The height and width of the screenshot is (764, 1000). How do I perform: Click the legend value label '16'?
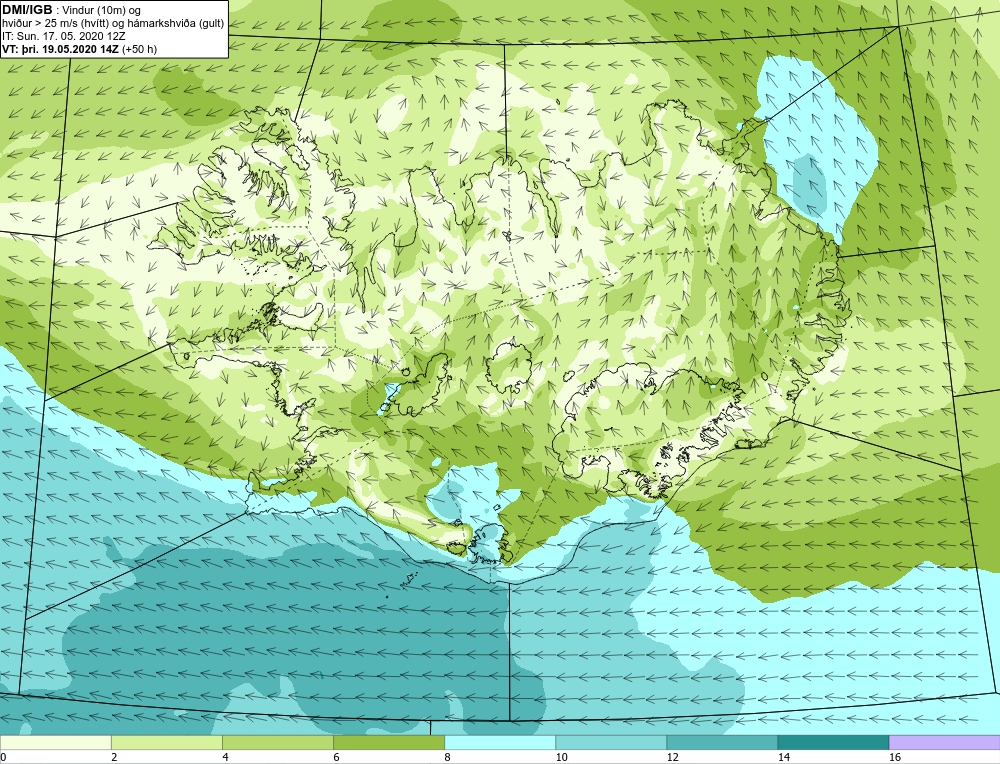click(895, 757)
